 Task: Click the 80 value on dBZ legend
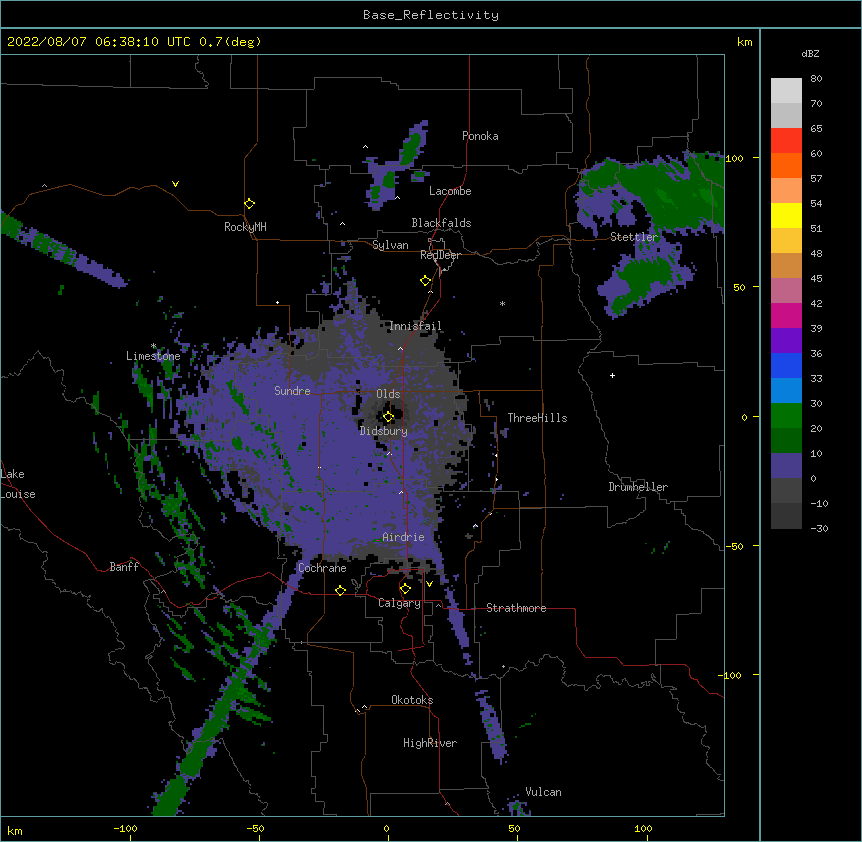(816, 79)
